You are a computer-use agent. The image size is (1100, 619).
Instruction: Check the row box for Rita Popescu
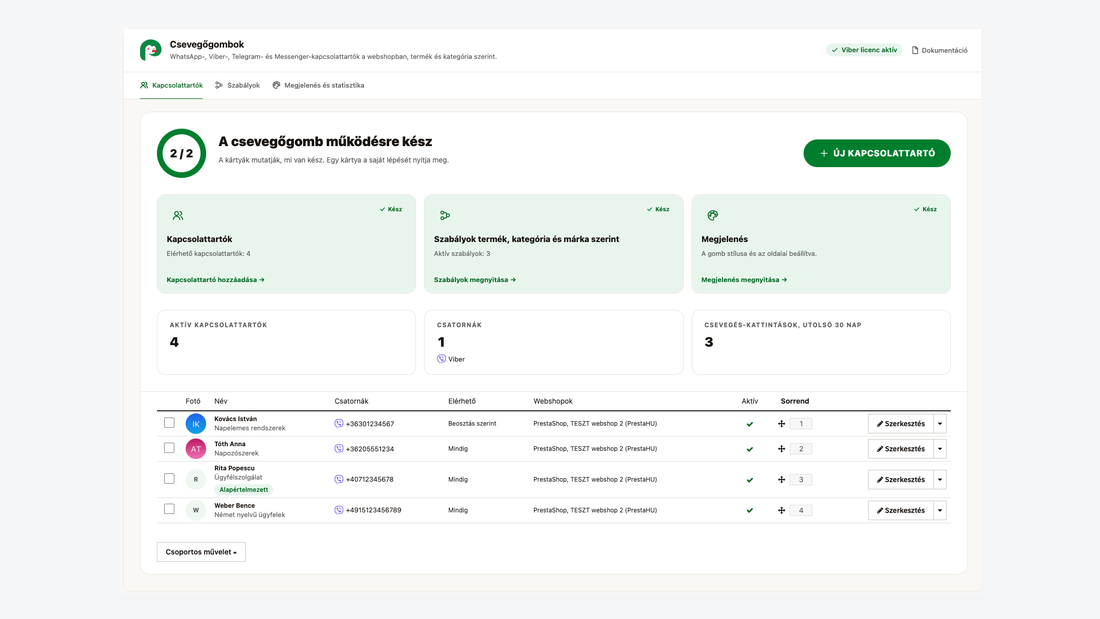coord(169,479)
